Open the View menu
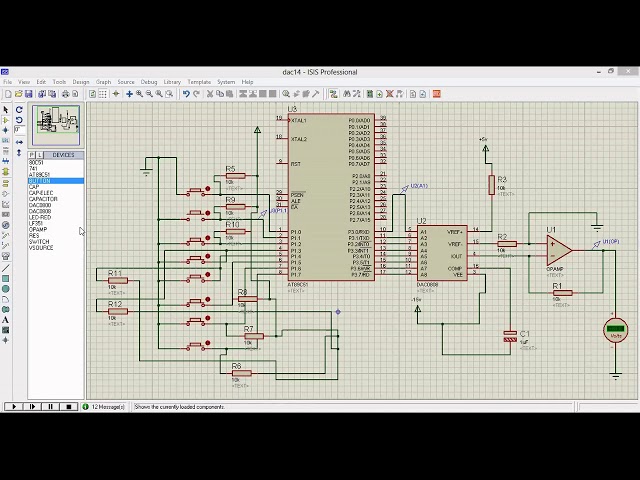The width and height of the screenshot is (640, 480). coord(24,82)
